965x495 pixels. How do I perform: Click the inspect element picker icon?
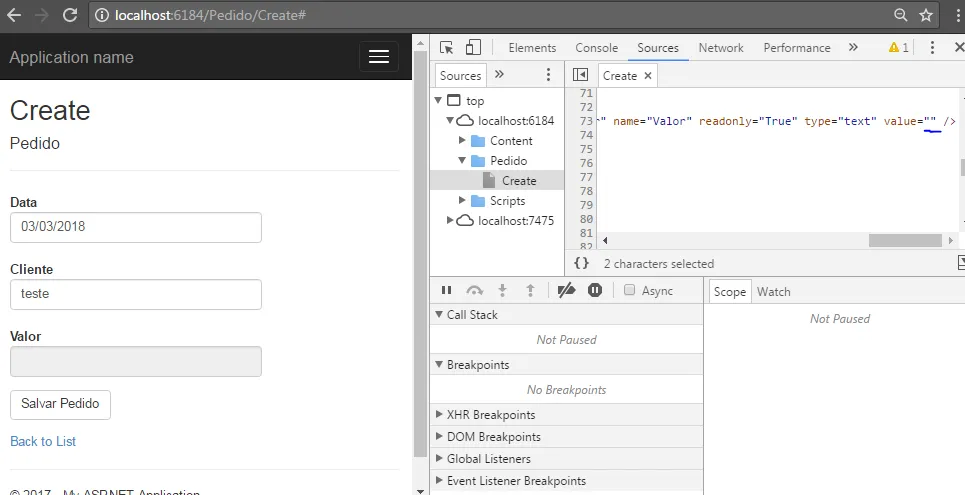(x=447, y=47)
